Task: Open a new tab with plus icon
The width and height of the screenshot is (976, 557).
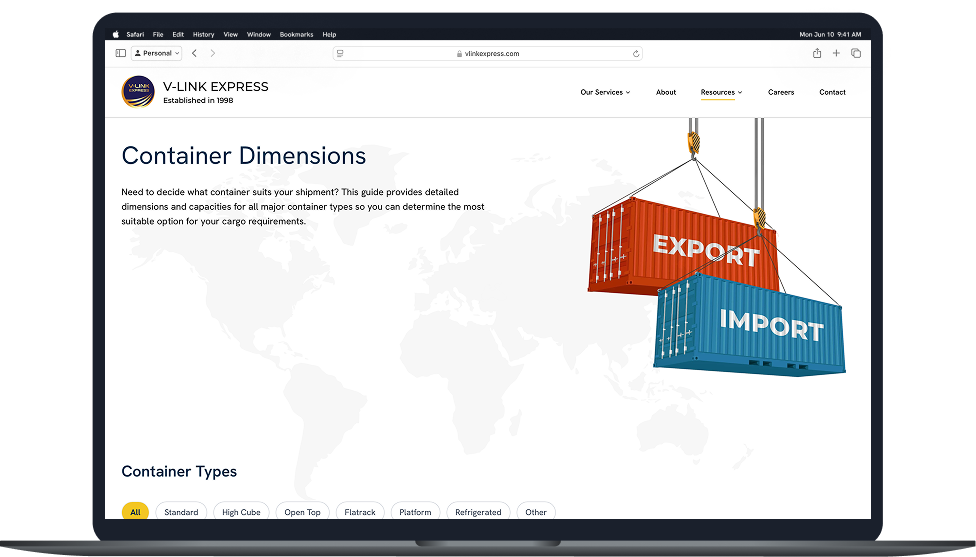Action: (836, 53)
